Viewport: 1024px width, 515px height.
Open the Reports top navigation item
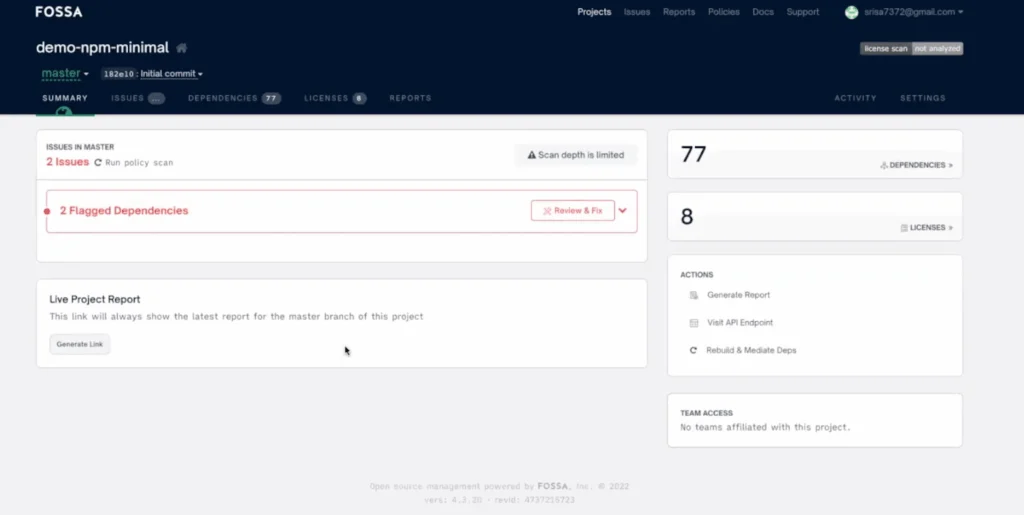click(x=679, y=12)
